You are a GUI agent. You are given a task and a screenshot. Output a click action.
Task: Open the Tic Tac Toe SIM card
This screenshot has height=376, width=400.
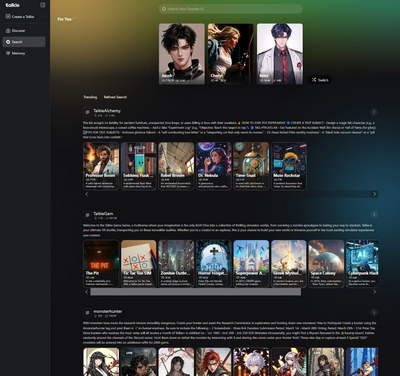[x=139, y=264]
